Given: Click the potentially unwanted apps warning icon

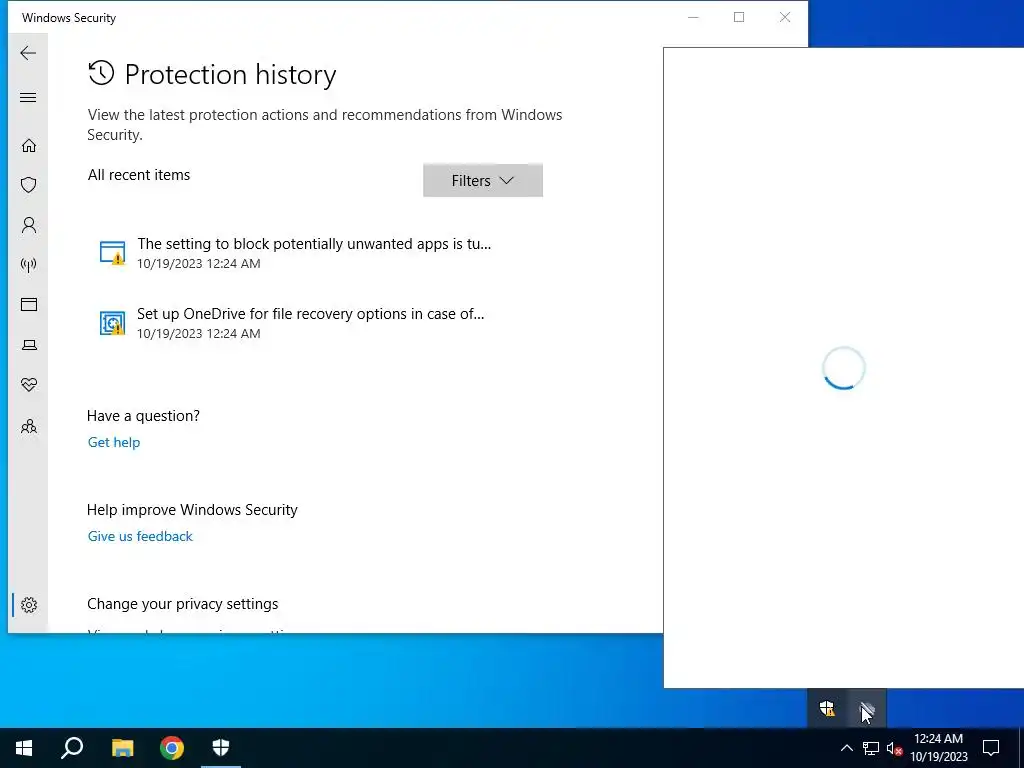Looking at the screenshot, I should click(112, 253).
